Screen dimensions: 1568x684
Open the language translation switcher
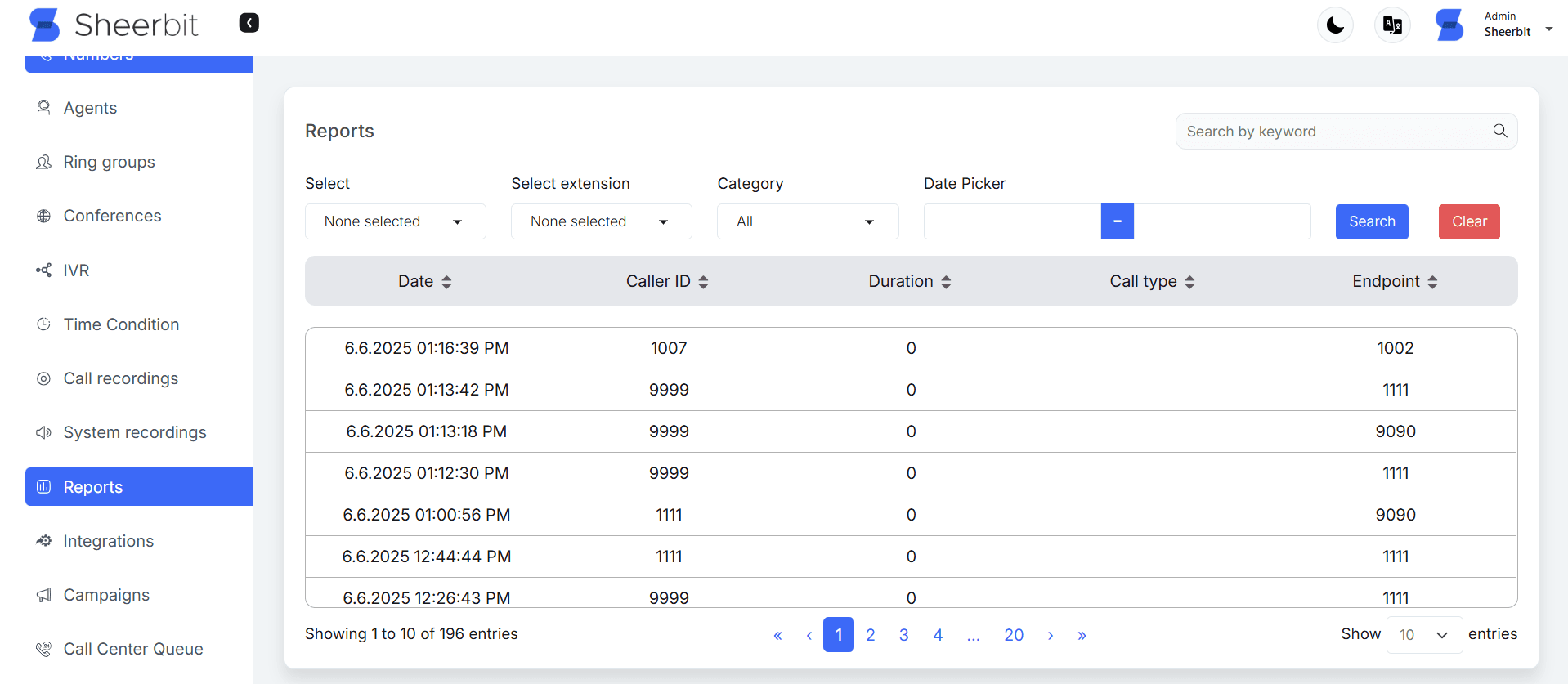tap(1392, 25)
